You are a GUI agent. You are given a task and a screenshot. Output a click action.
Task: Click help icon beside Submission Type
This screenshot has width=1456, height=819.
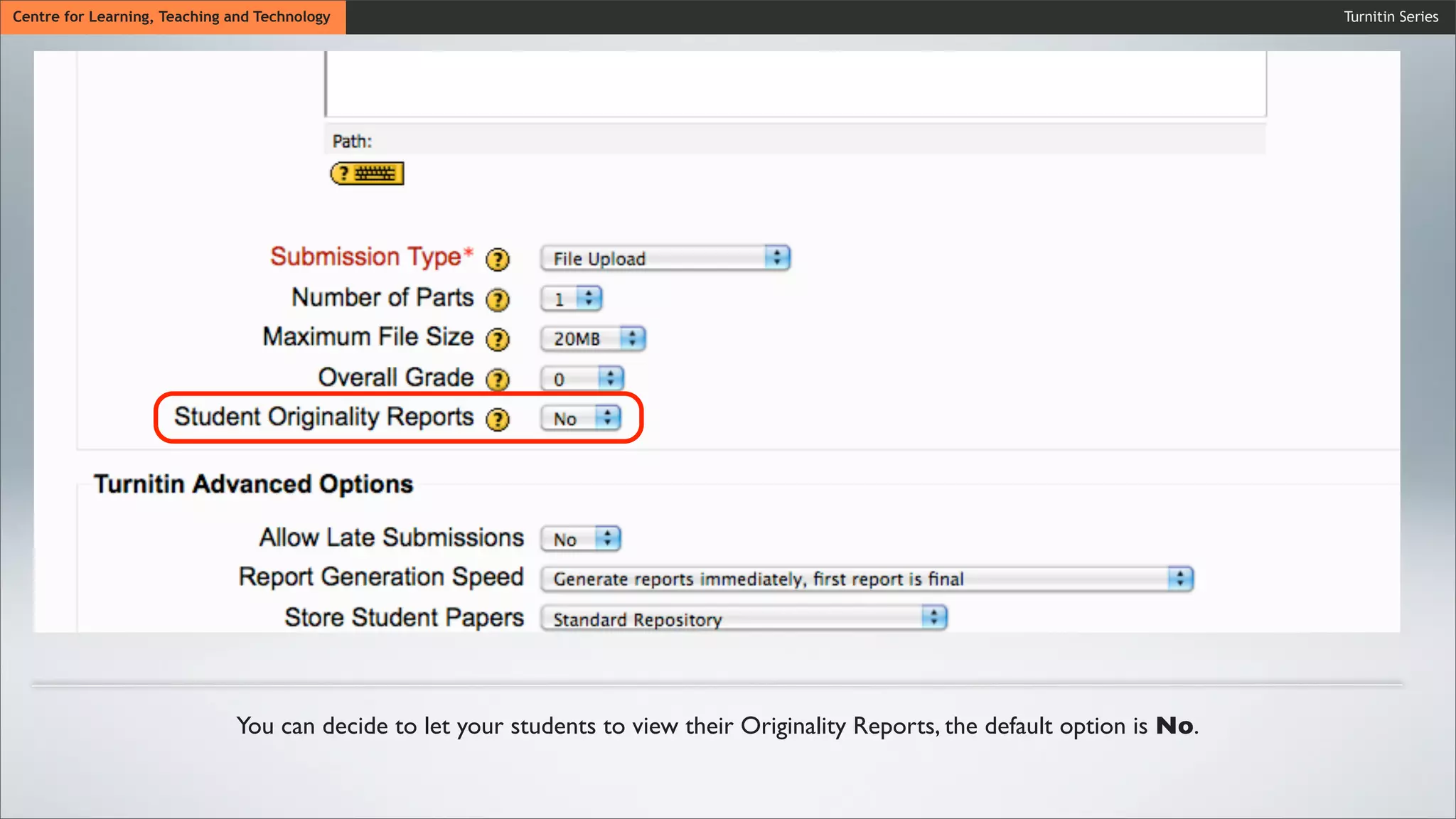click(498, 259)
